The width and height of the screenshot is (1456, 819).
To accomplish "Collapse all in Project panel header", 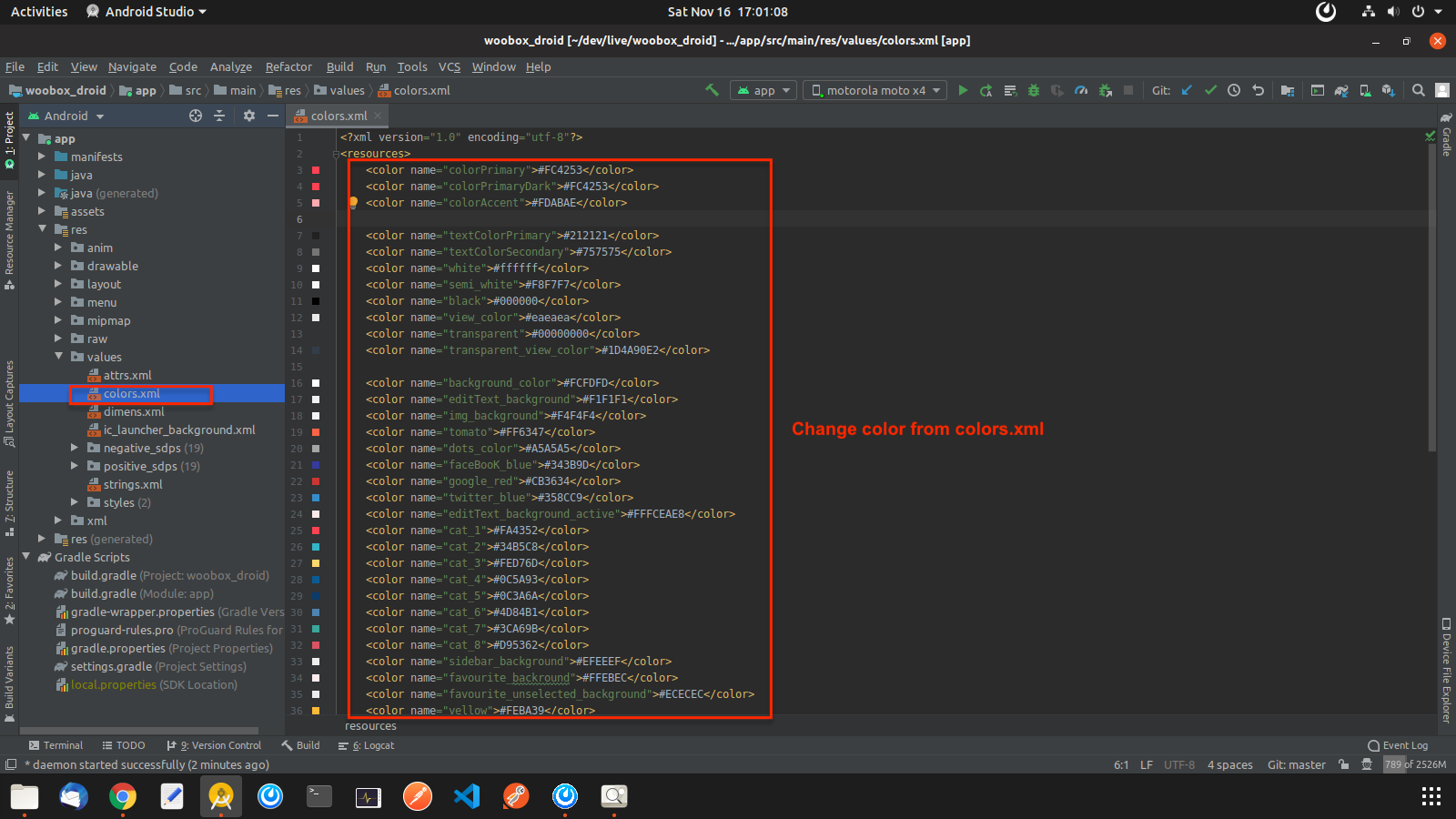I will coord(219,116).
